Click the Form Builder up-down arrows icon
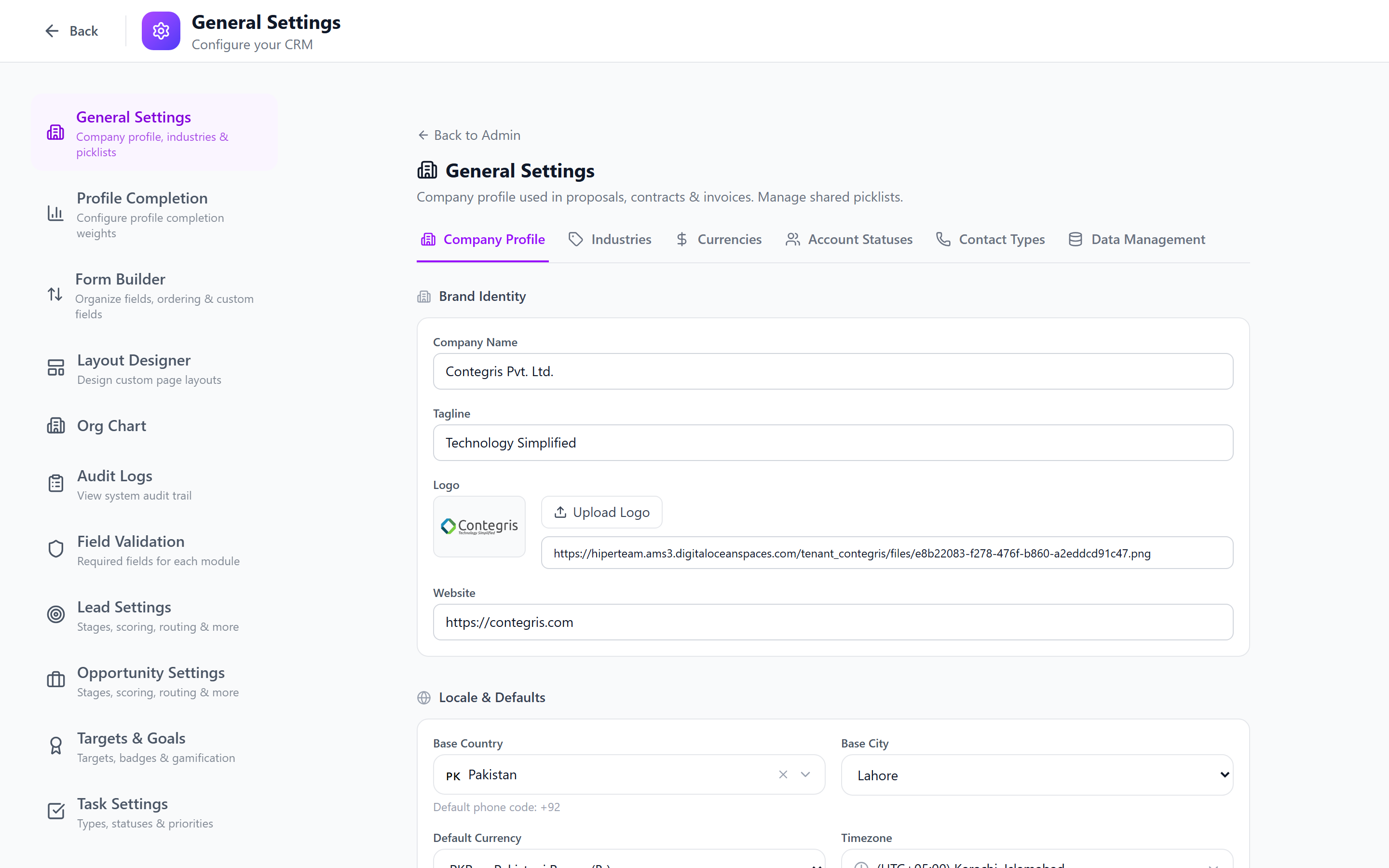The height and width of the screenshot is (868, 1389). 54,295
